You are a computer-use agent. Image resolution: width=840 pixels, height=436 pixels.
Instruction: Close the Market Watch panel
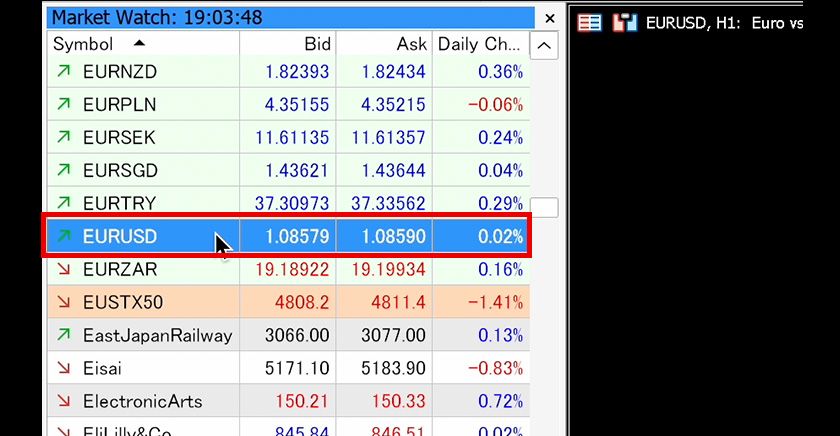point(550,18)
